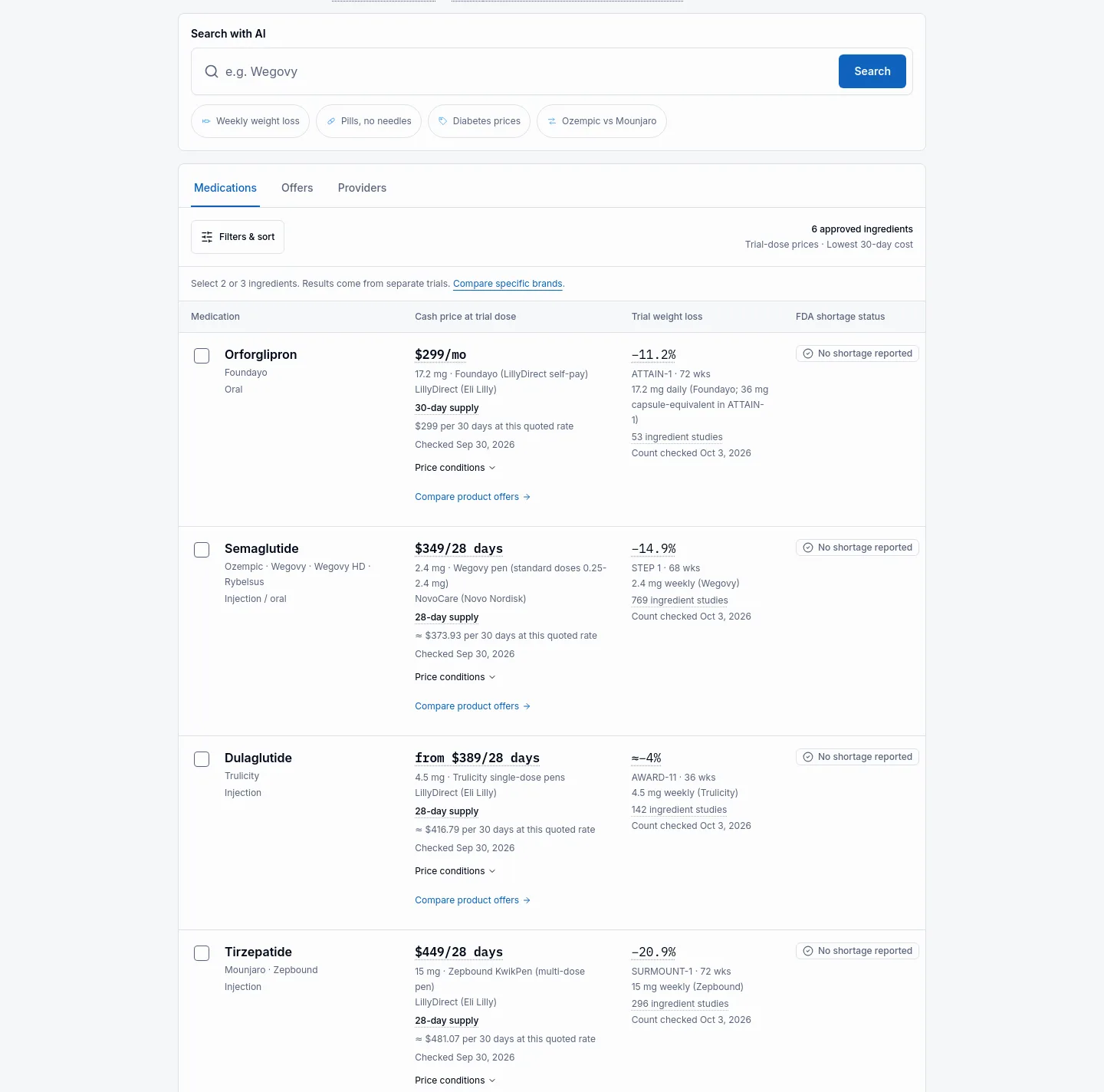Click the check-circle icon in Semaglutide's shortage badge
1104x1092 pixels.
(808, 548)
